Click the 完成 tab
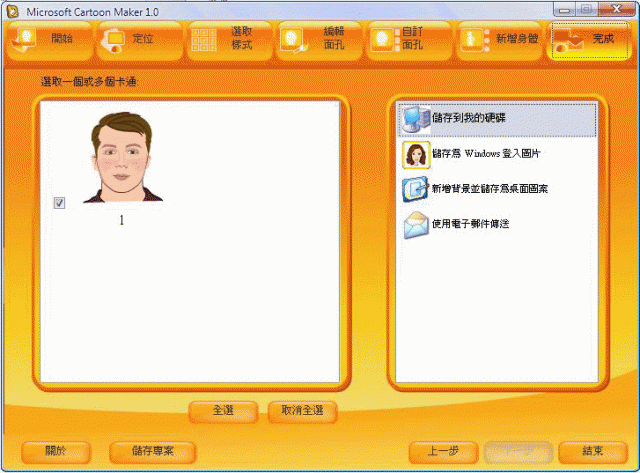Image resolution: width=640 pixels, height=473 pixels. [589, 40]
